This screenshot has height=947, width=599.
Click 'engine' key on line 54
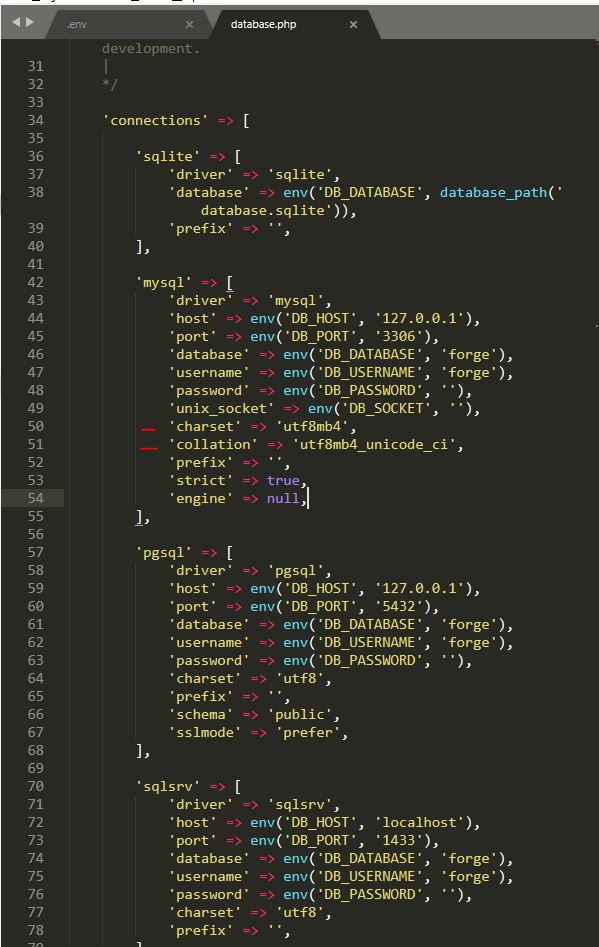tap(200, 498)
